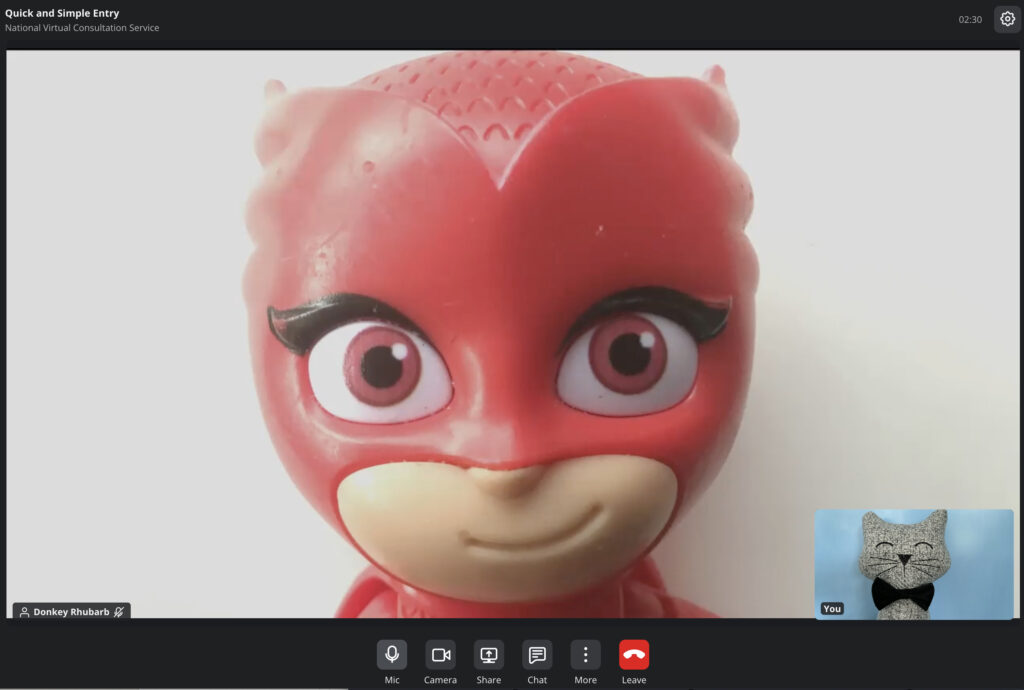Start screen sharing via the Share icon
The image size is (1024, 690).
[x=489, y=655]
